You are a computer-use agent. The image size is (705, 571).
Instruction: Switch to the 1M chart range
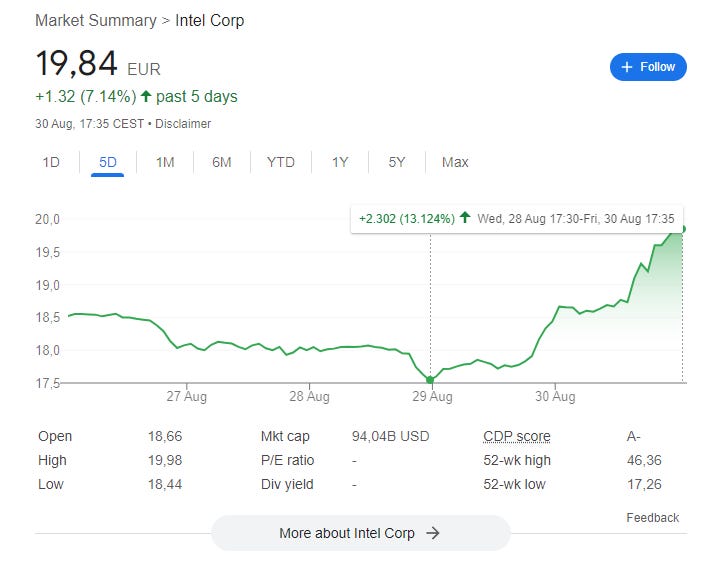coord(165,162)
